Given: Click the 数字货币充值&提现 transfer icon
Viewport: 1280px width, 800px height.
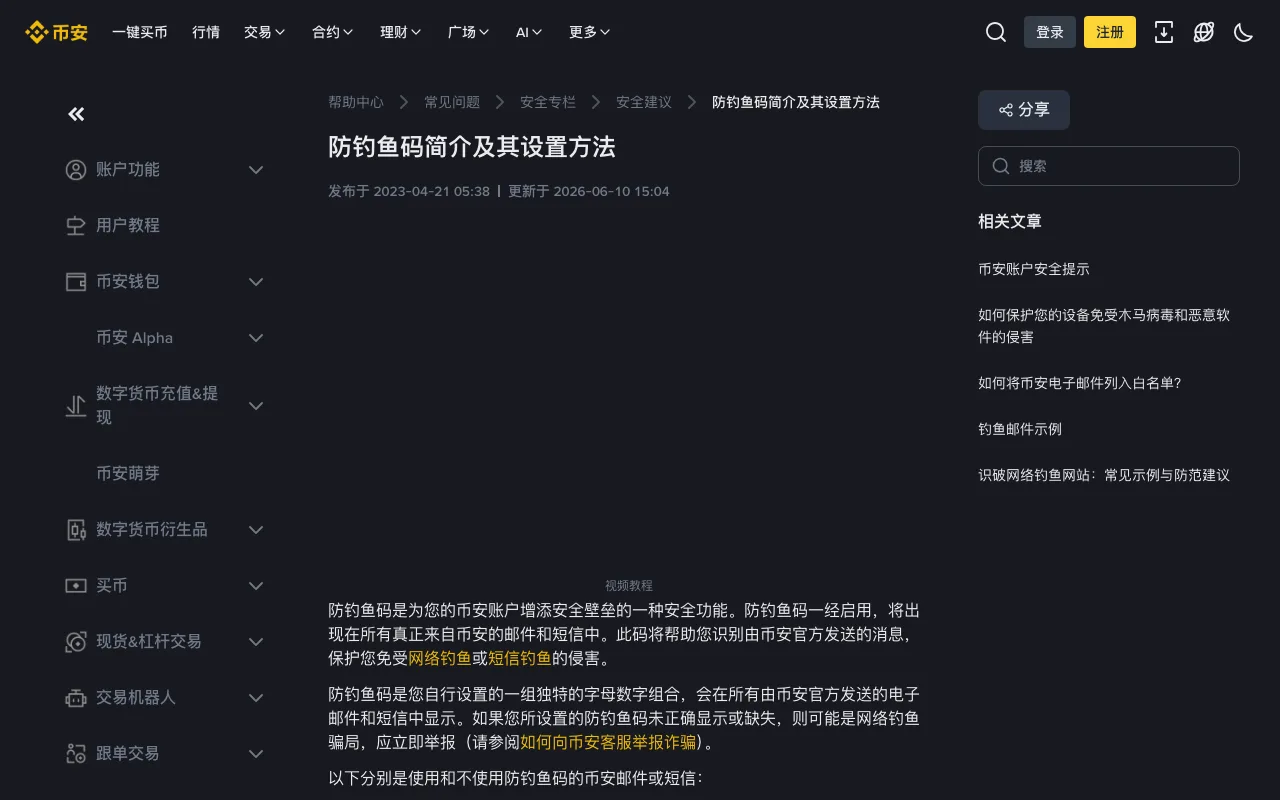Looking at the screenshot, I should click(76, 406).
